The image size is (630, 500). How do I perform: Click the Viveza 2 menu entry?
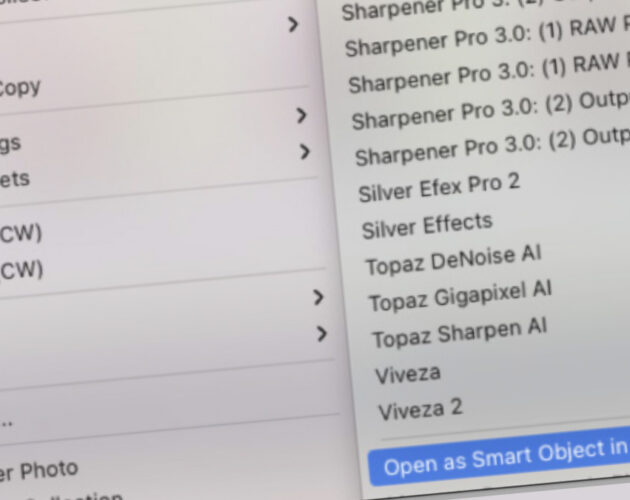(420, 409)
